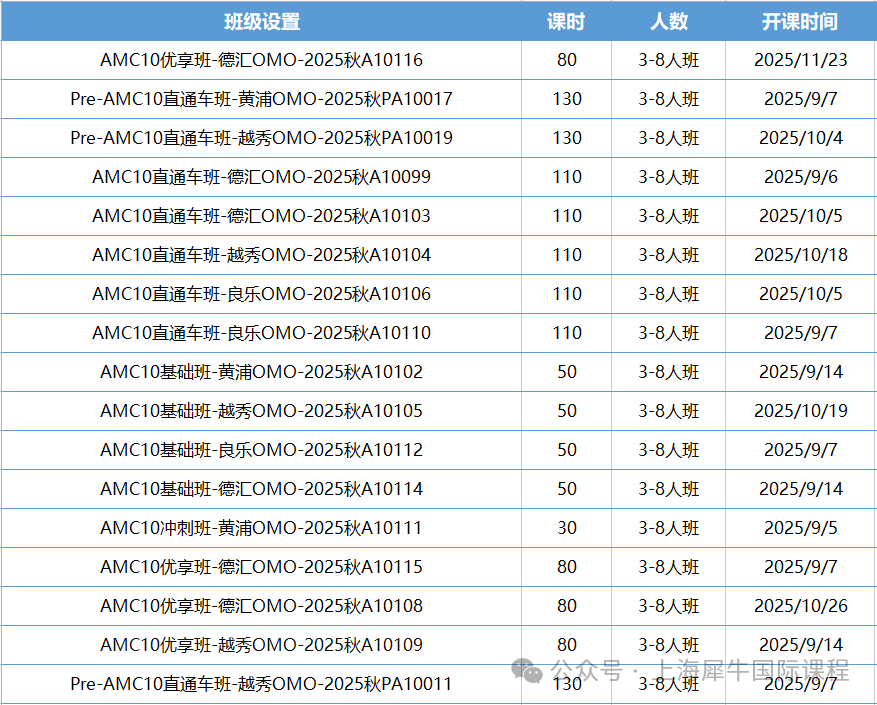Viewport: 877px width, 705px height.
Task: Click 110 hours in the A10099 row
Action: [x=567, y=177]
